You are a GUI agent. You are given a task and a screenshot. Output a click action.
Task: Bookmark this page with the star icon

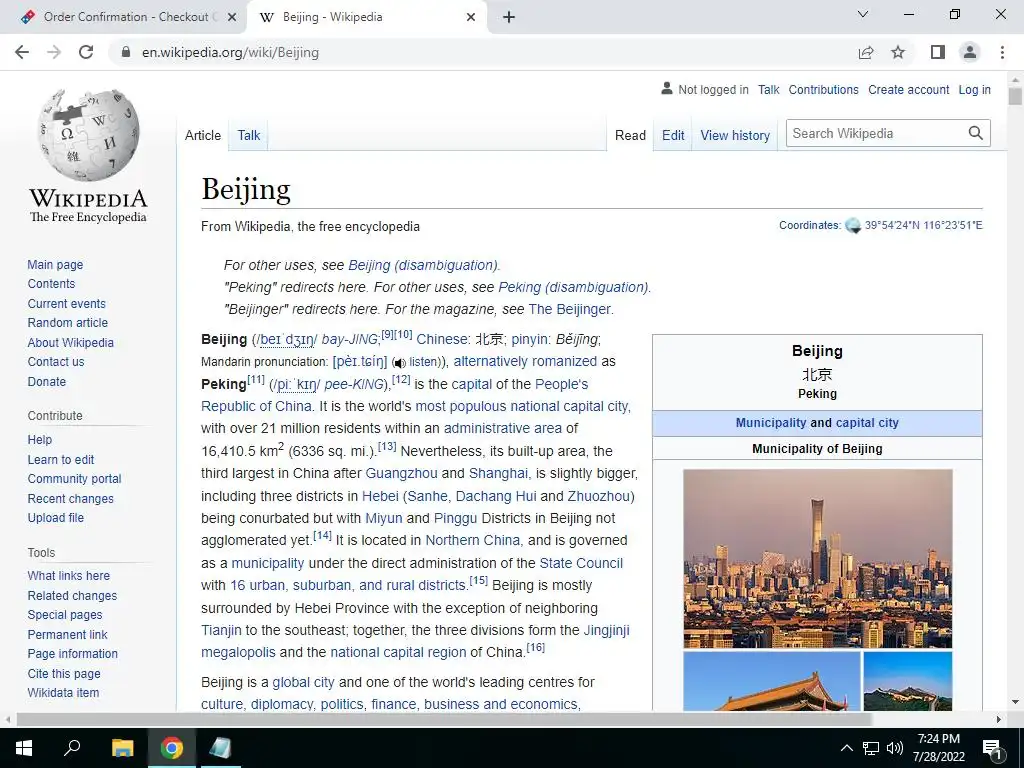pyautogui.click(x=899, y=52)
